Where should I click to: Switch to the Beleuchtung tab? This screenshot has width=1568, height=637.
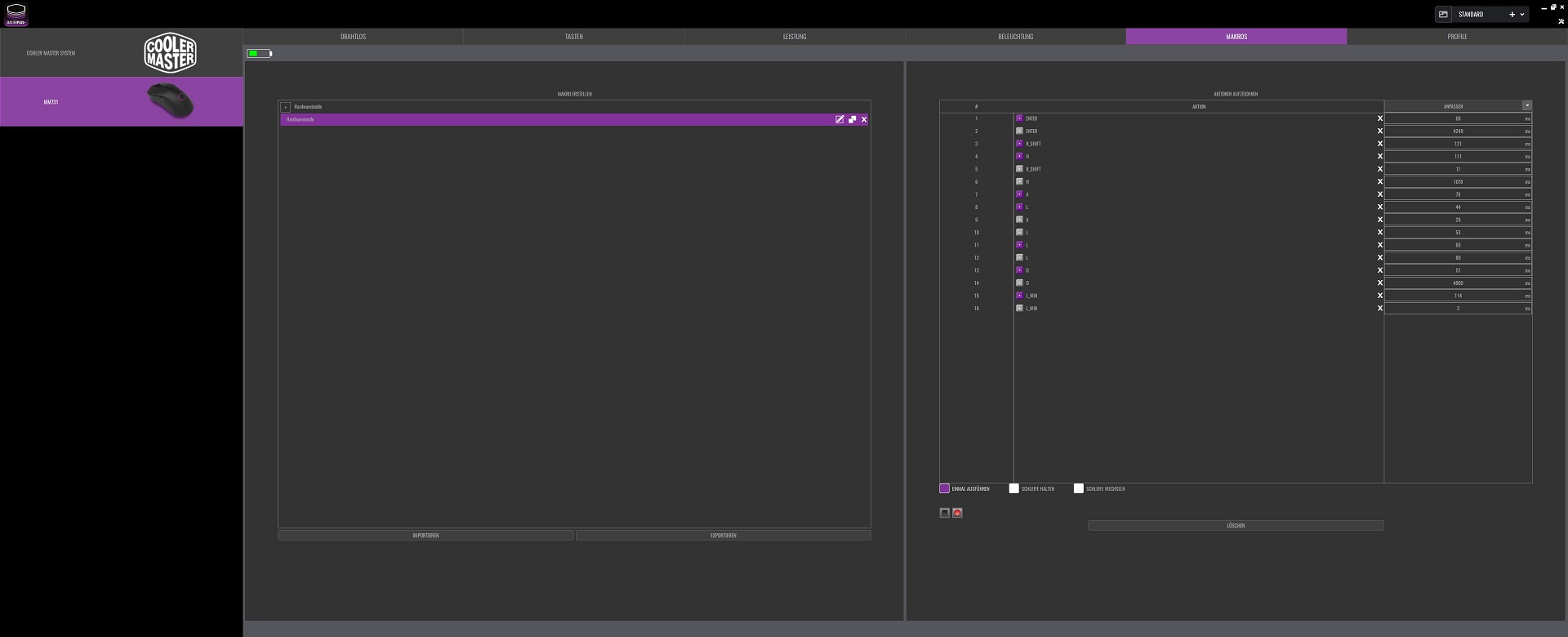point(1015,37)
